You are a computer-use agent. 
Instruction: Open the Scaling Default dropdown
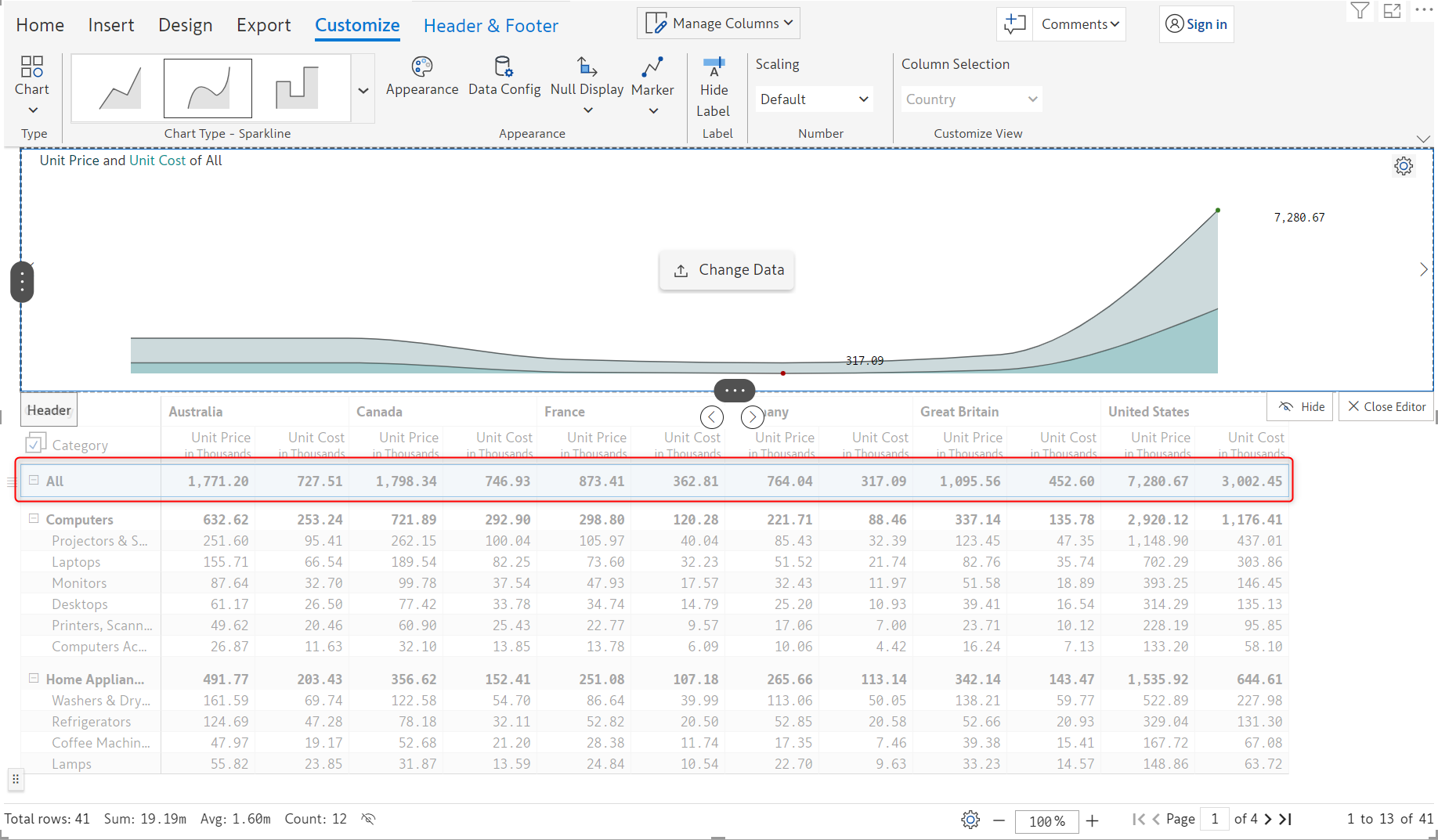point(814,99)
